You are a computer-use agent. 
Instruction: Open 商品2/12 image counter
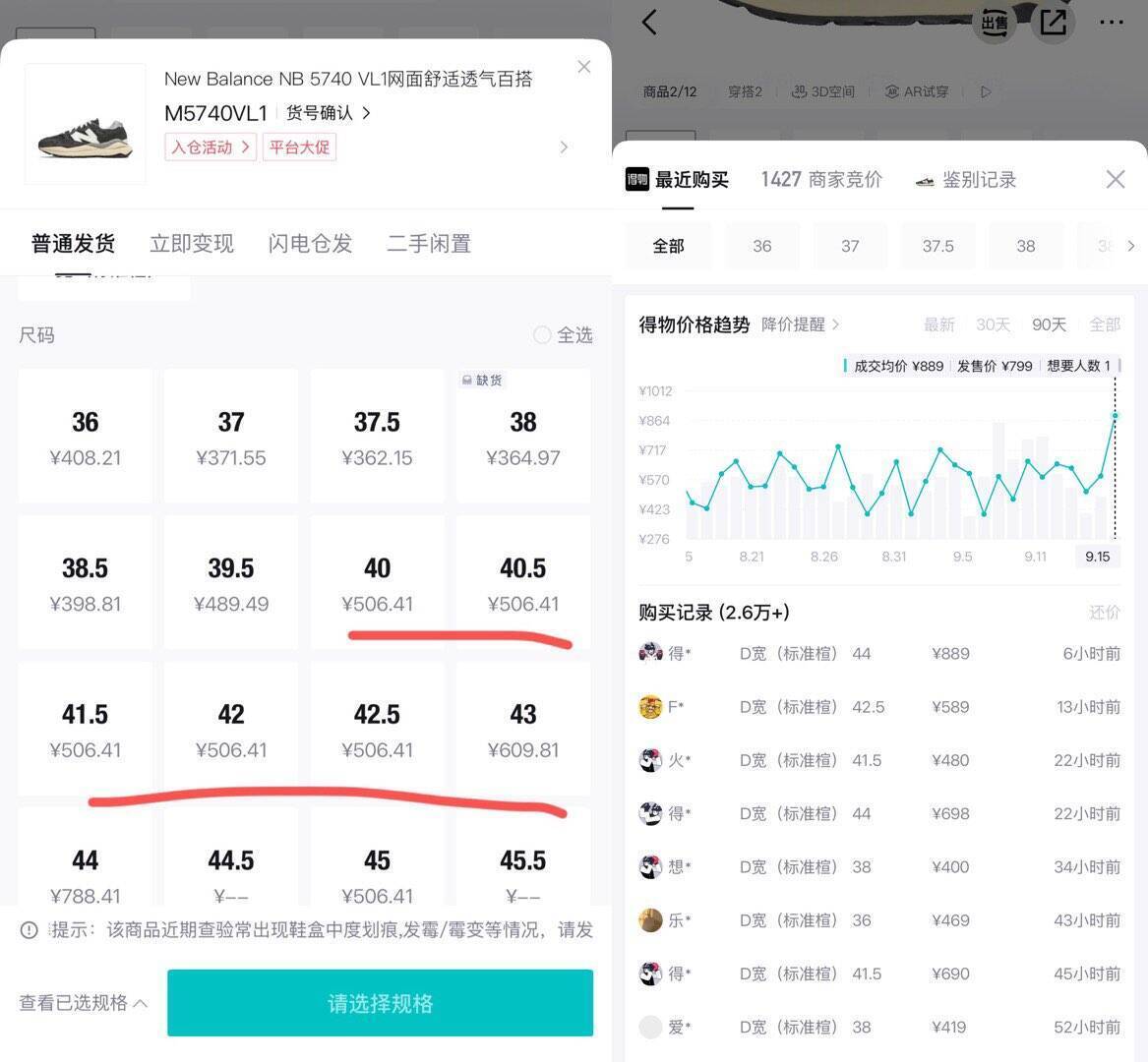pyautogui.click(x=669, y=91)
